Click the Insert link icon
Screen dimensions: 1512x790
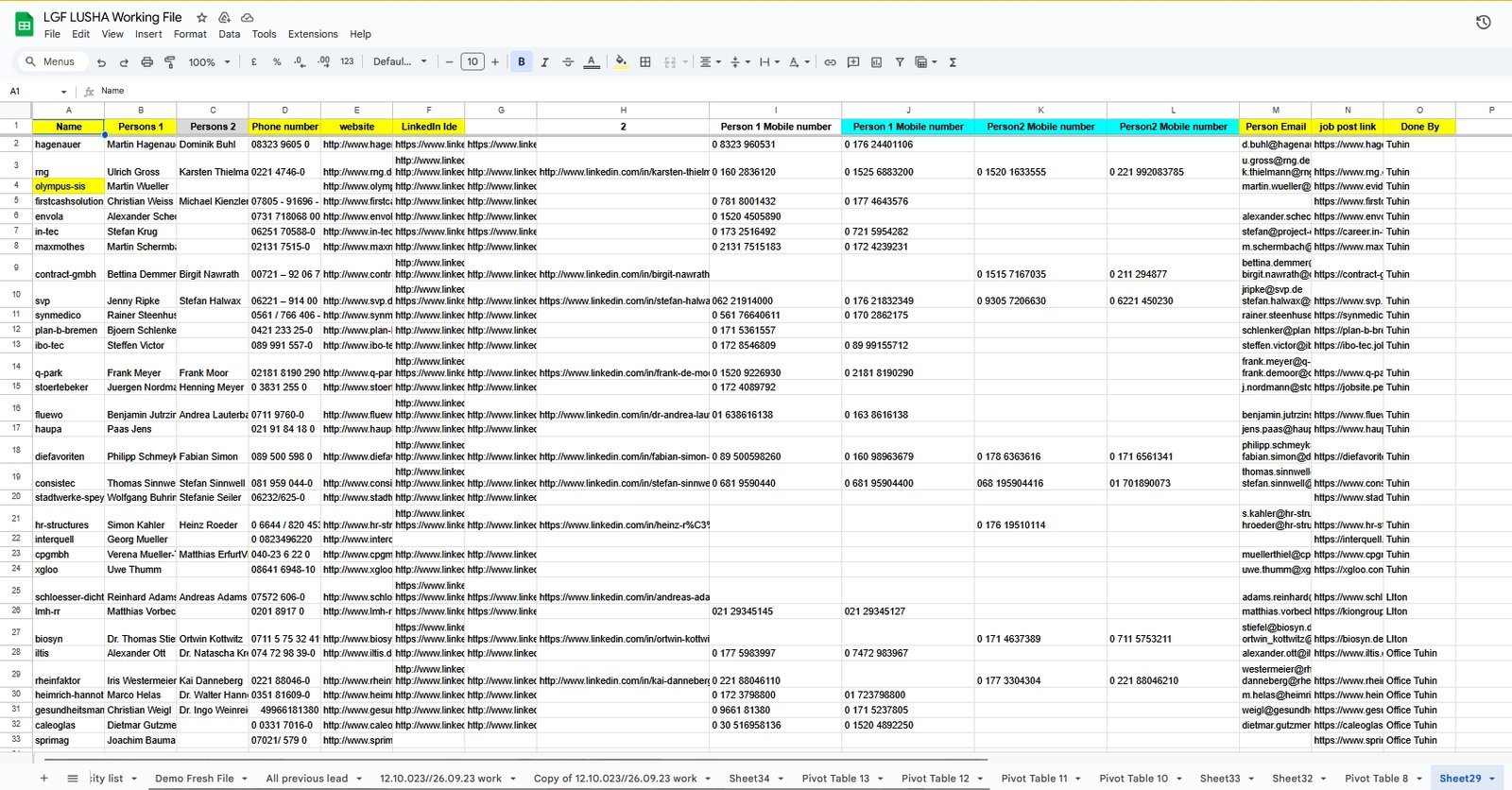tap(830, 62)
